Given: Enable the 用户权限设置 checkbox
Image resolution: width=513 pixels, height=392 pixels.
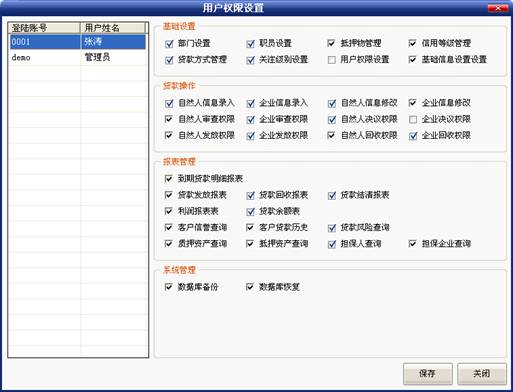Looking at the screenshot, I should coord(331,60).
